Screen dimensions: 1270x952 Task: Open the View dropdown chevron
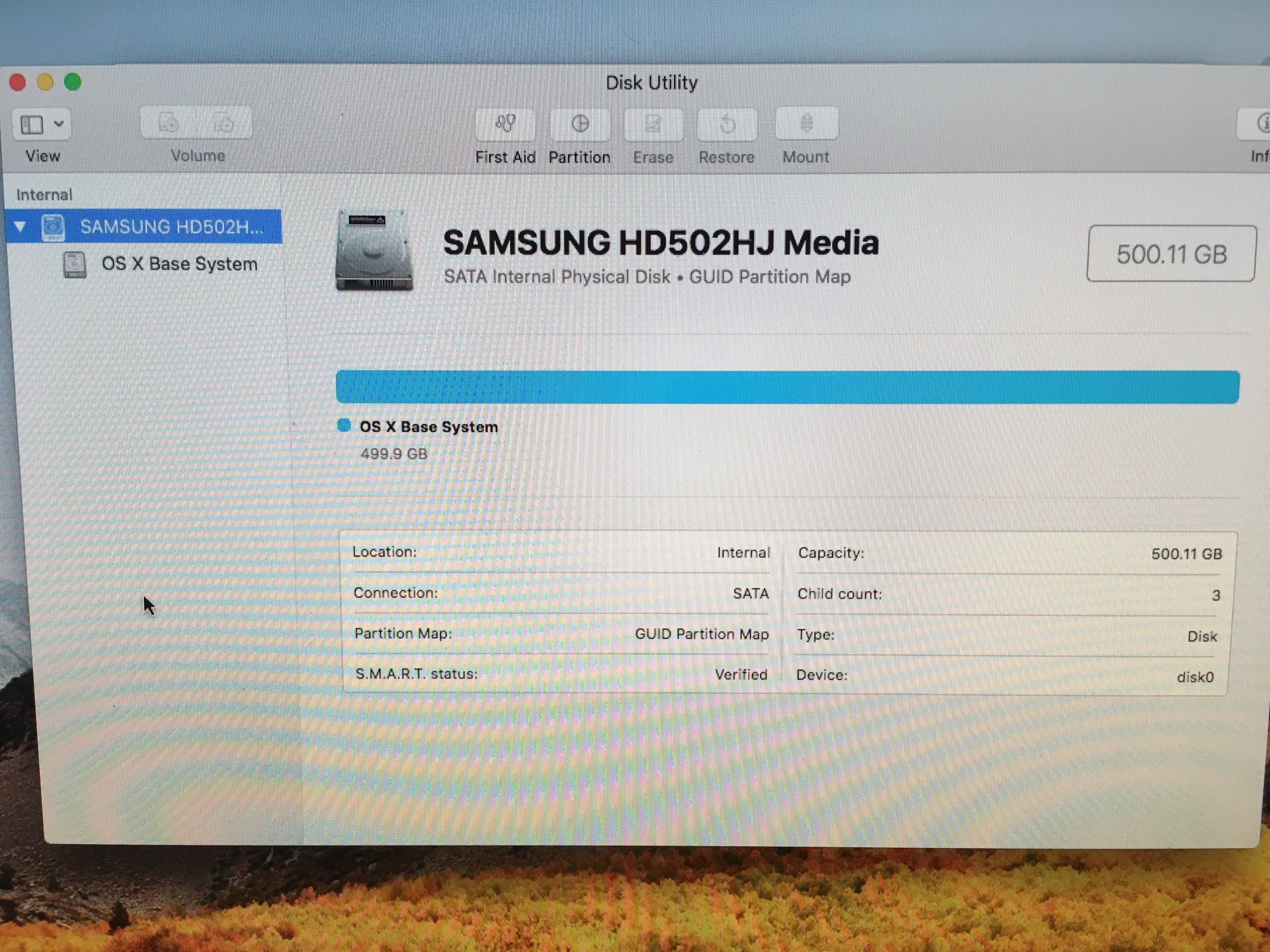pos(59,124)
